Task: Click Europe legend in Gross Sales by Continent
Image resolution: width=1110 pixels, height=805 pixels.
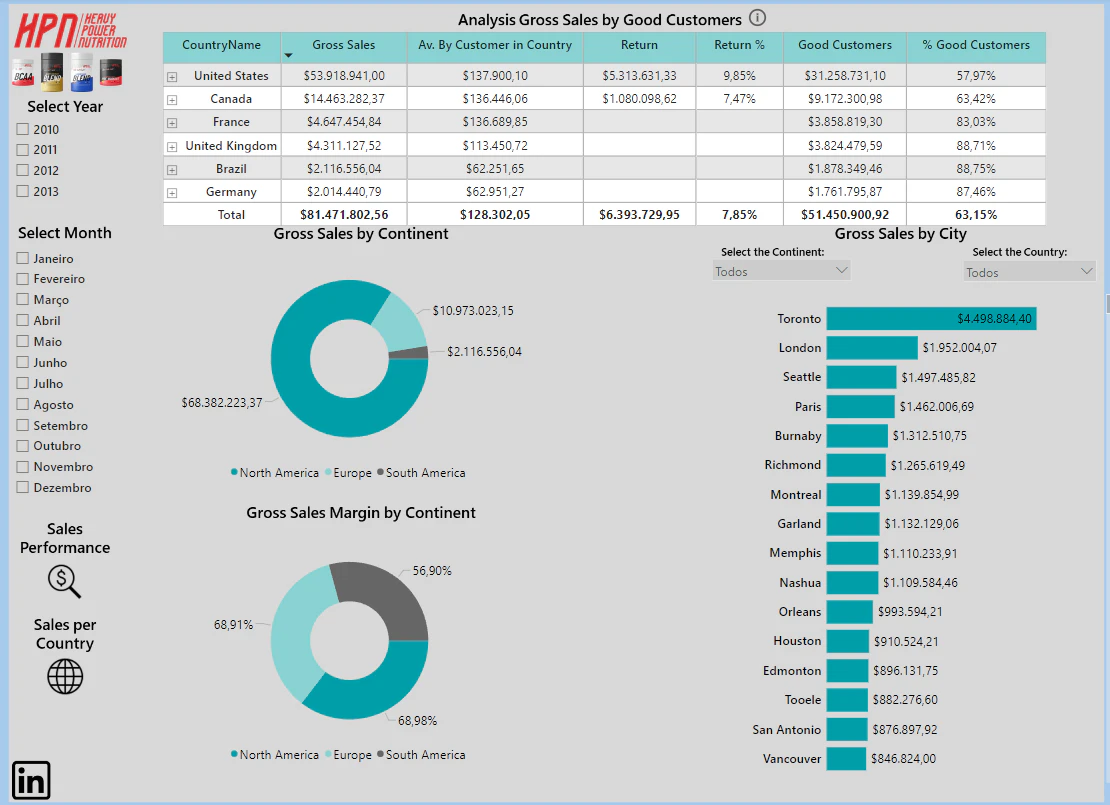Action: click(x=348, y=472)
